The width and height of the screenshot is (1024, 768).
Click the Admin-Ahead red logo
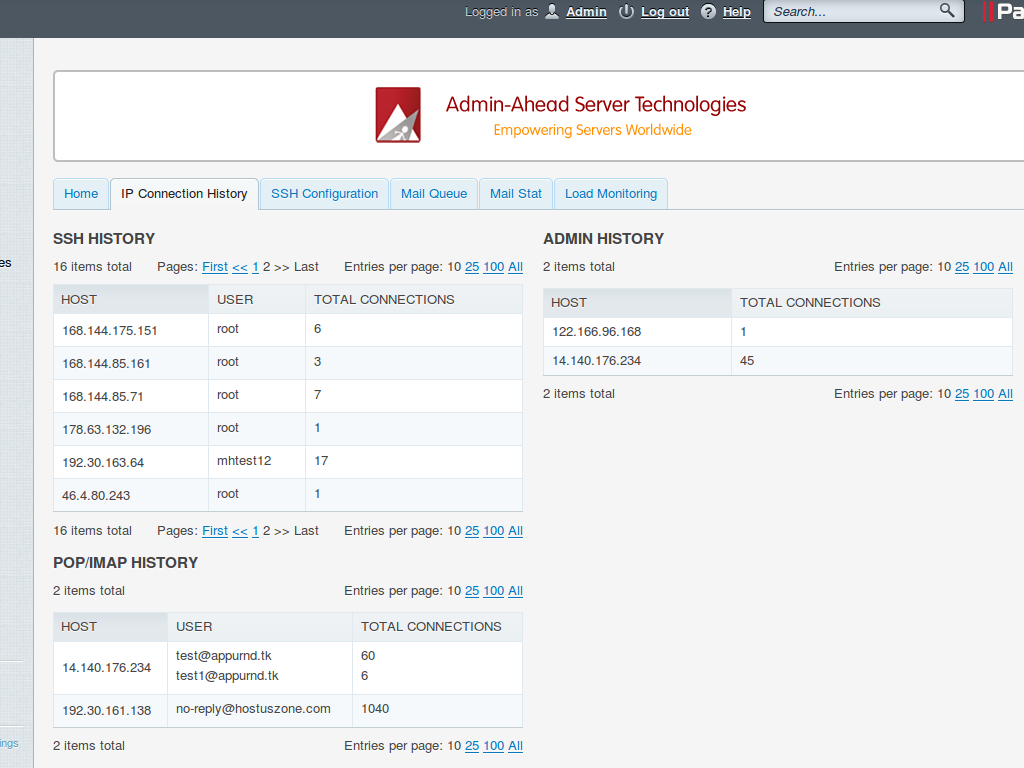click(x=398, y=115)
